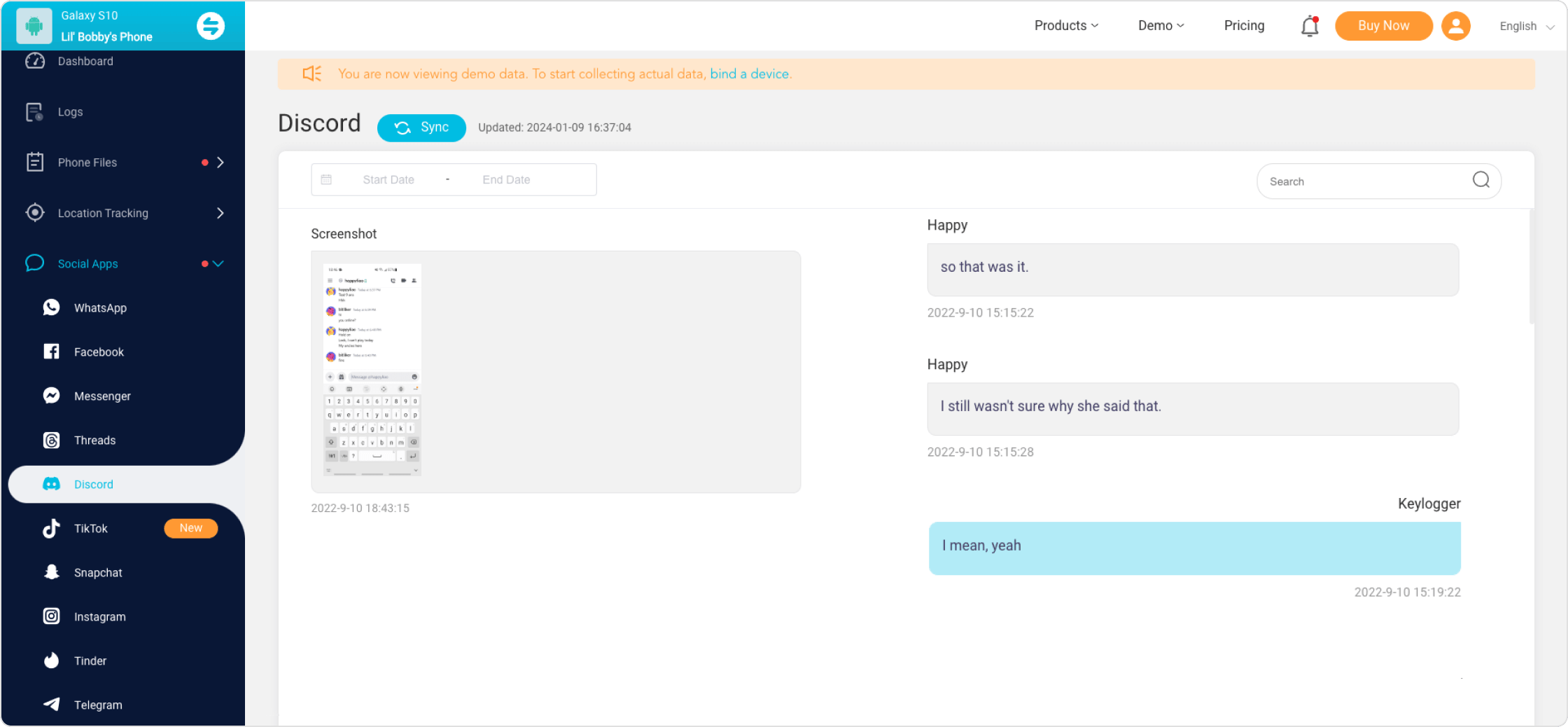The width and height of the screenshot is (1568, 727).
Task: Click the Location Tracking target icon
Action: click(x=34, y=213)
